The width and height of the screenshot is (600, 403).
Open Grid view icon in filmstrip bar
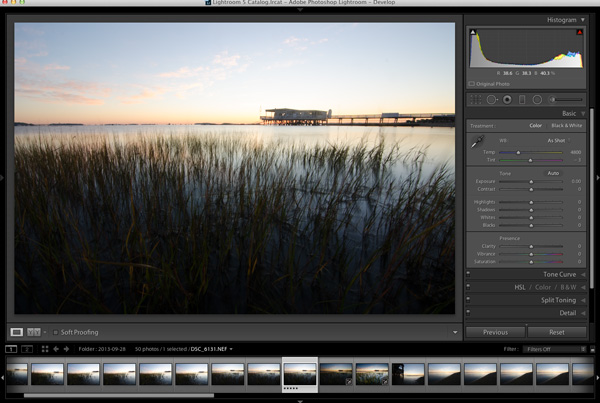(x=45, y=349)
